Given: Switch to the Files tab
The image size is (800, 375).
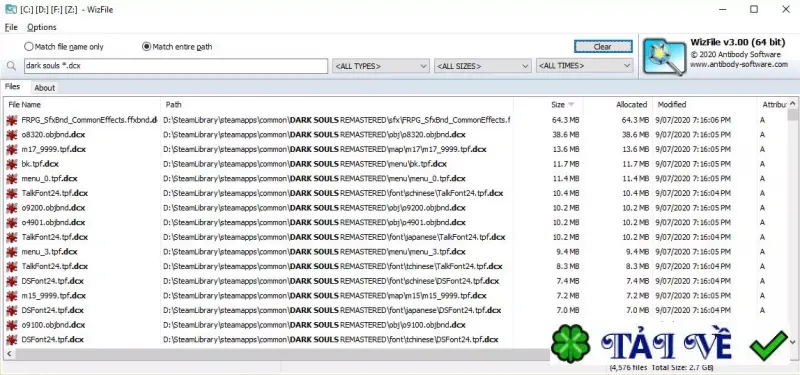Looking at the screenshot, I should point(13,87).
